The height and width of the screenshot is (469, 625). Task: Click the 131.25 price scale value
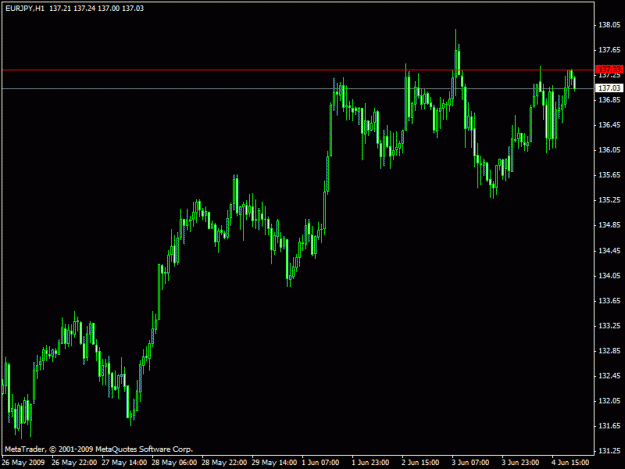[x=609, y=451]
